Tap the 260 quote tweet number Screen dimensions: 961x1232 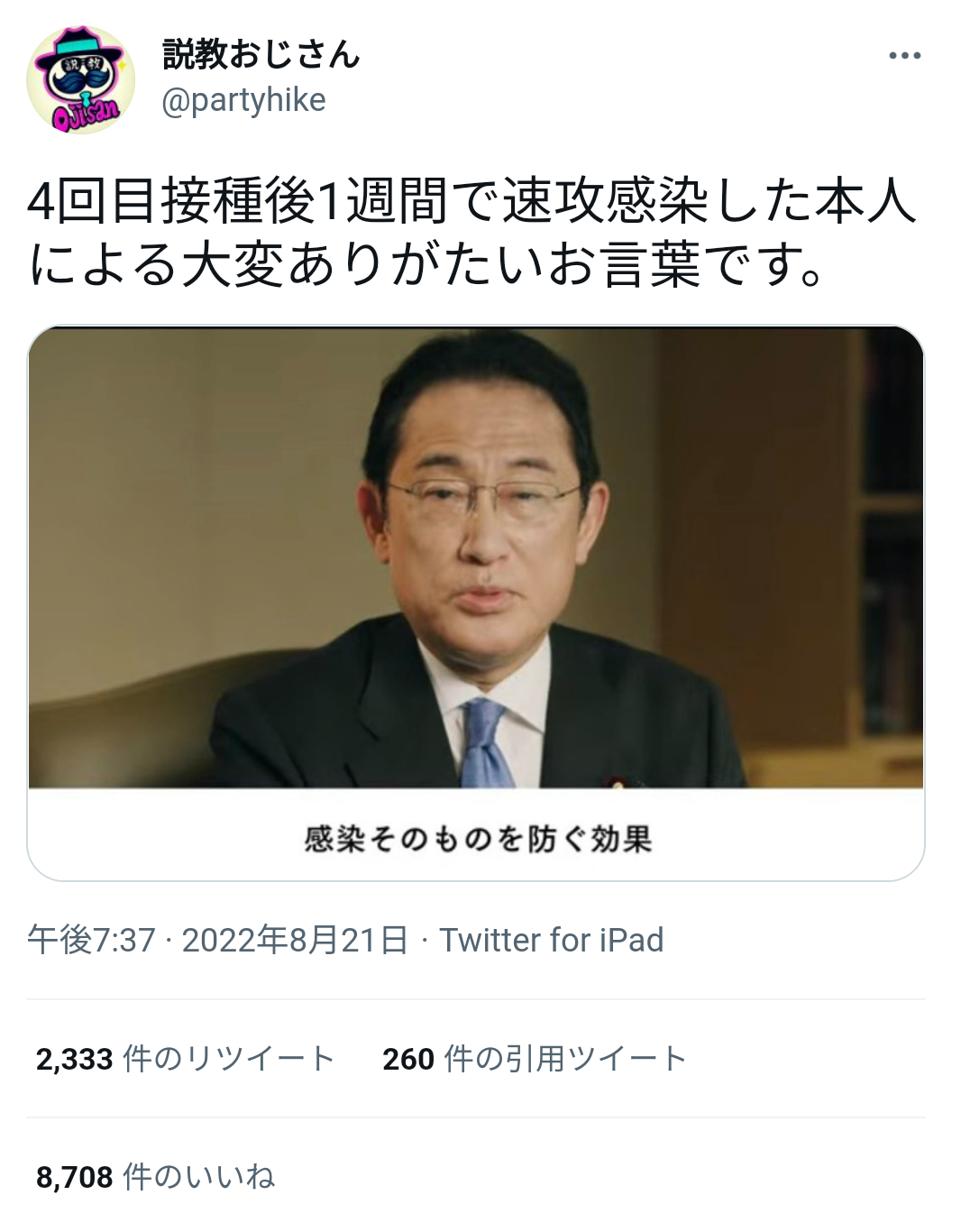click(x=408, y=1059)
